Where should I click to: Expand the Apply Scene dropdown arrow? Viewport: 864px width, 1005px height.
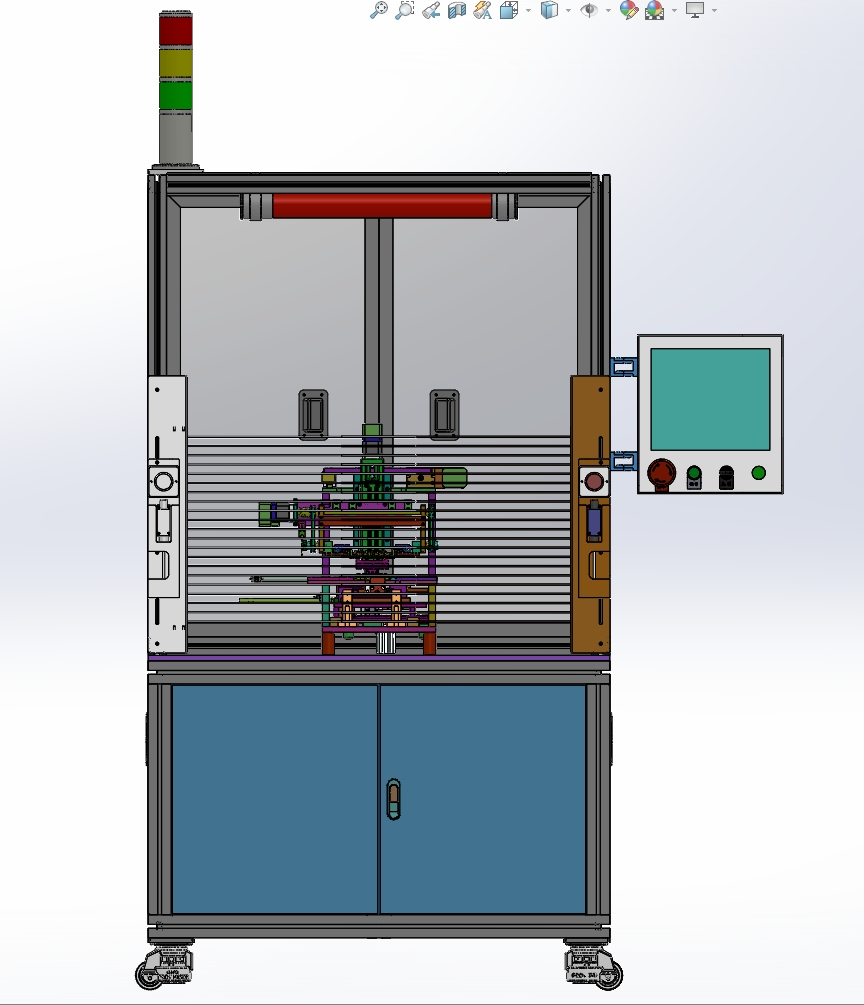674,10
